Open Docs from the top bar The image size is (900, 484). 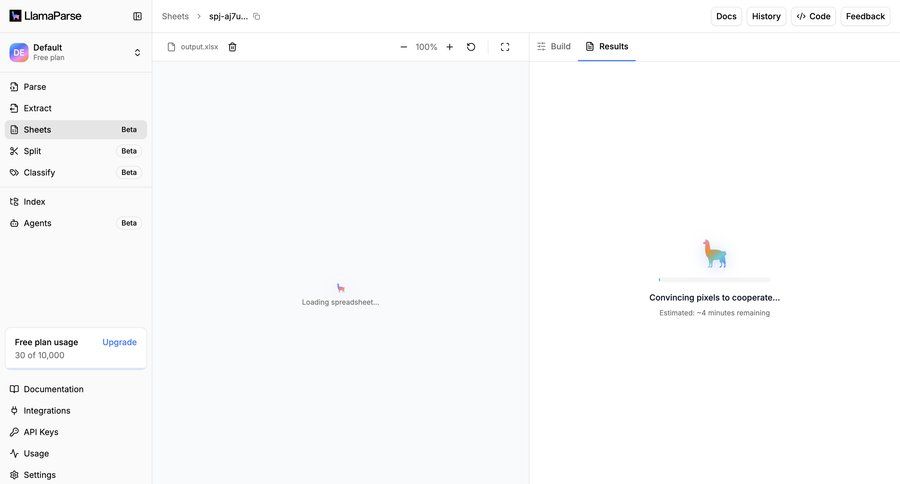726,16
